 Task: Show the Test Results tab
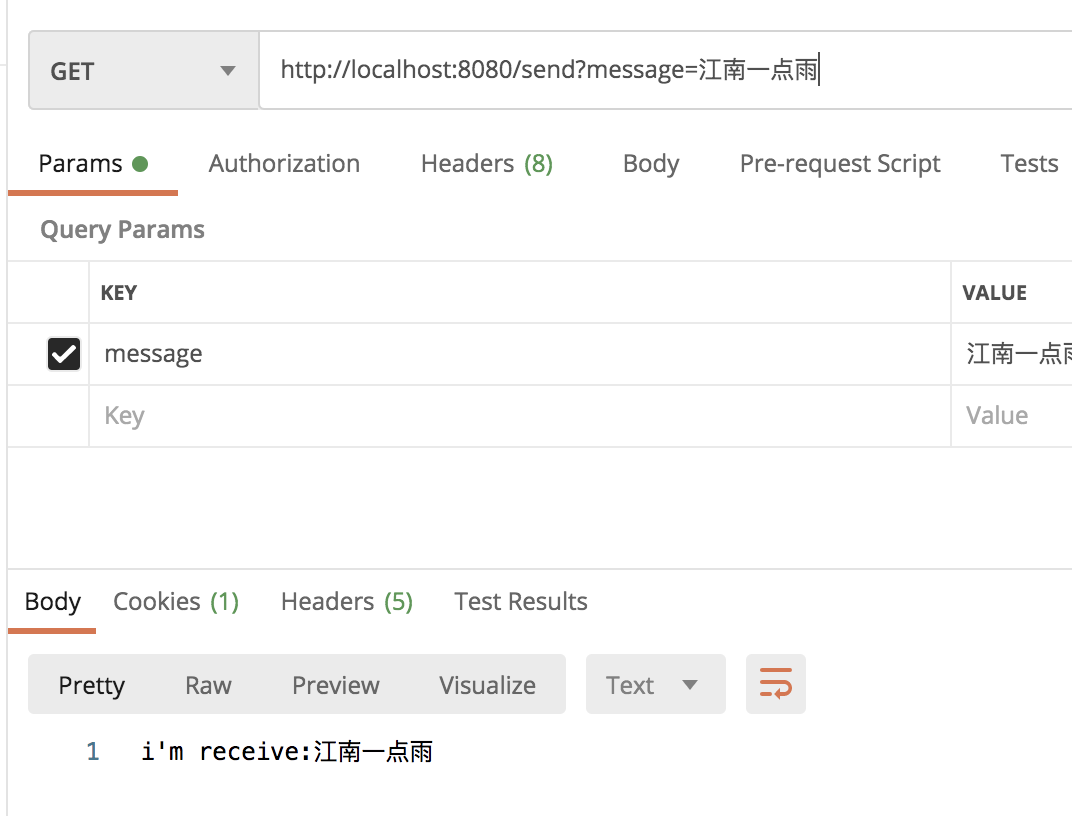point(520,602)
